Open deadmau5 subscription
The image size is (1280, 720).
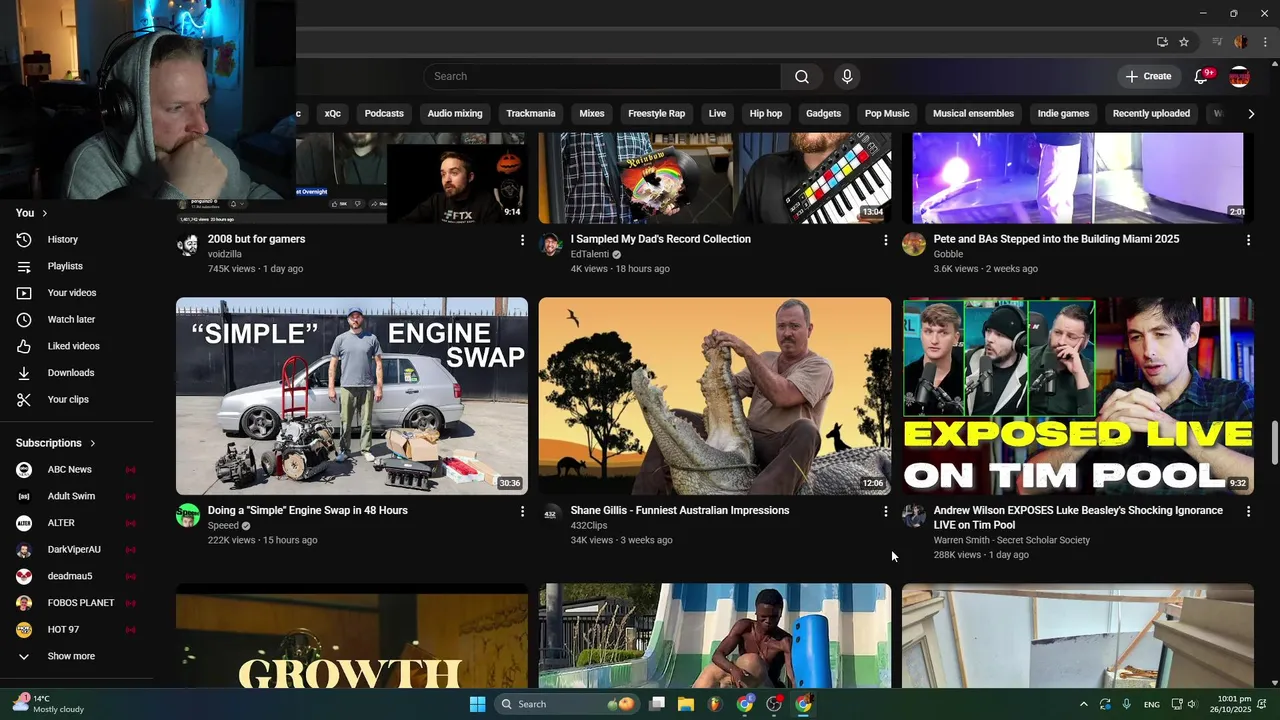(x=77, y=576)
